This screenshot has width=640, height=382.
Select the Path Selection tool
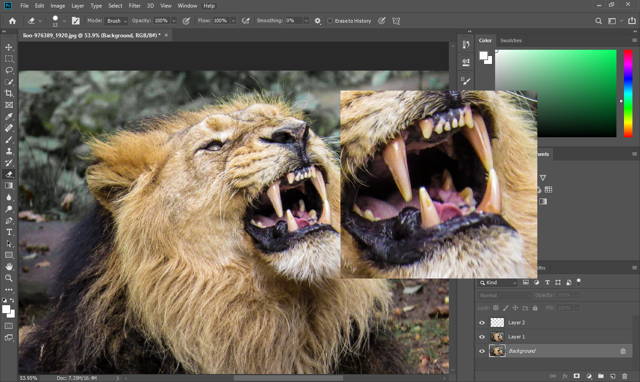click(x=9, y=244)
